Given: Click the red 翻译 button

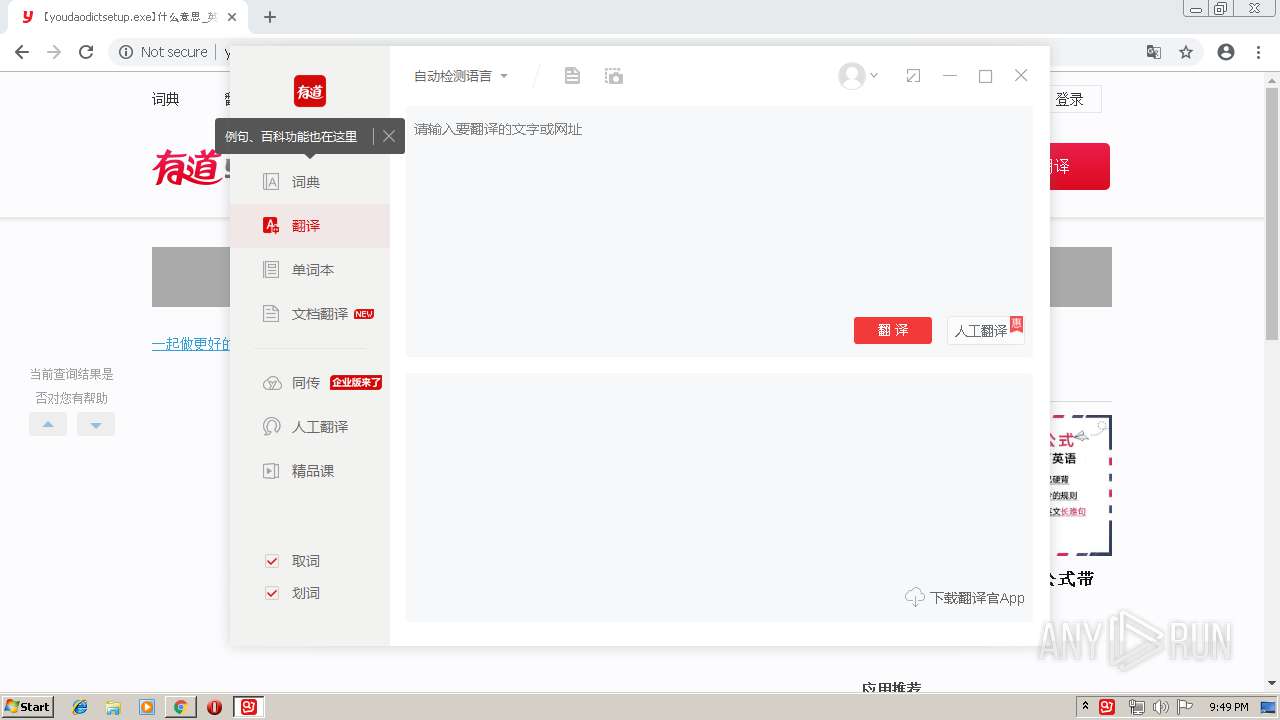Looking at the screenshot, I should (x=893, y=330).
